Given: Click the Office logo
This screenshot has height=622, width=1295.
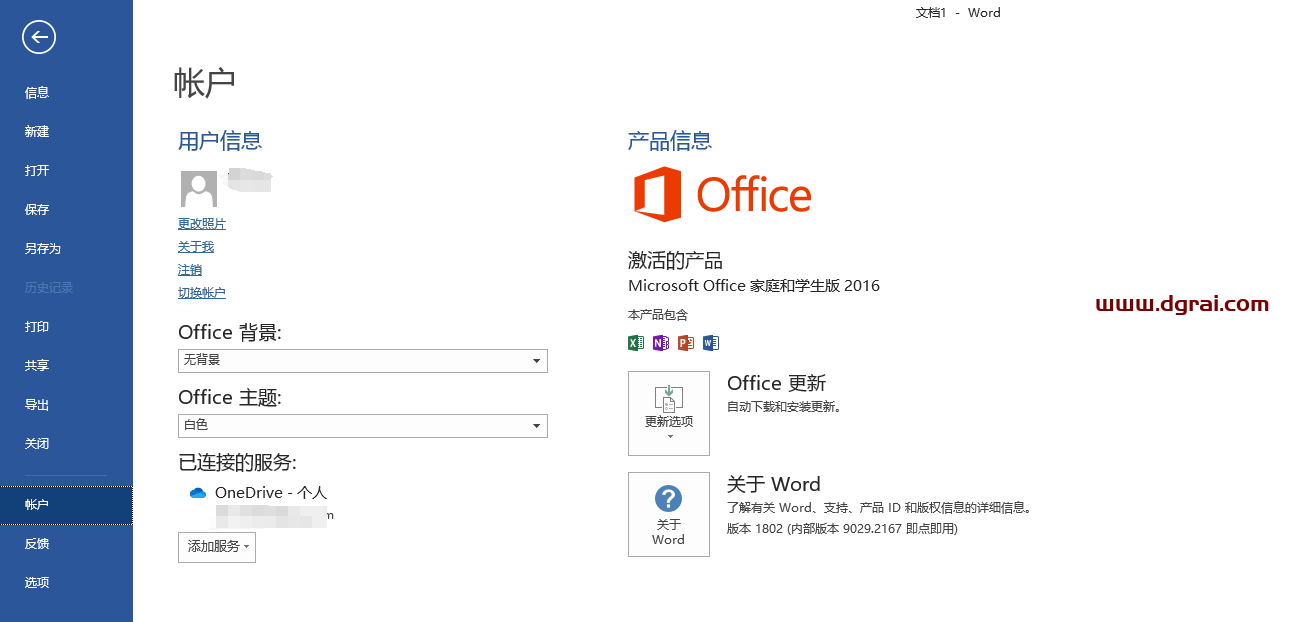Looking at the screenshot, I should (722, 194).
